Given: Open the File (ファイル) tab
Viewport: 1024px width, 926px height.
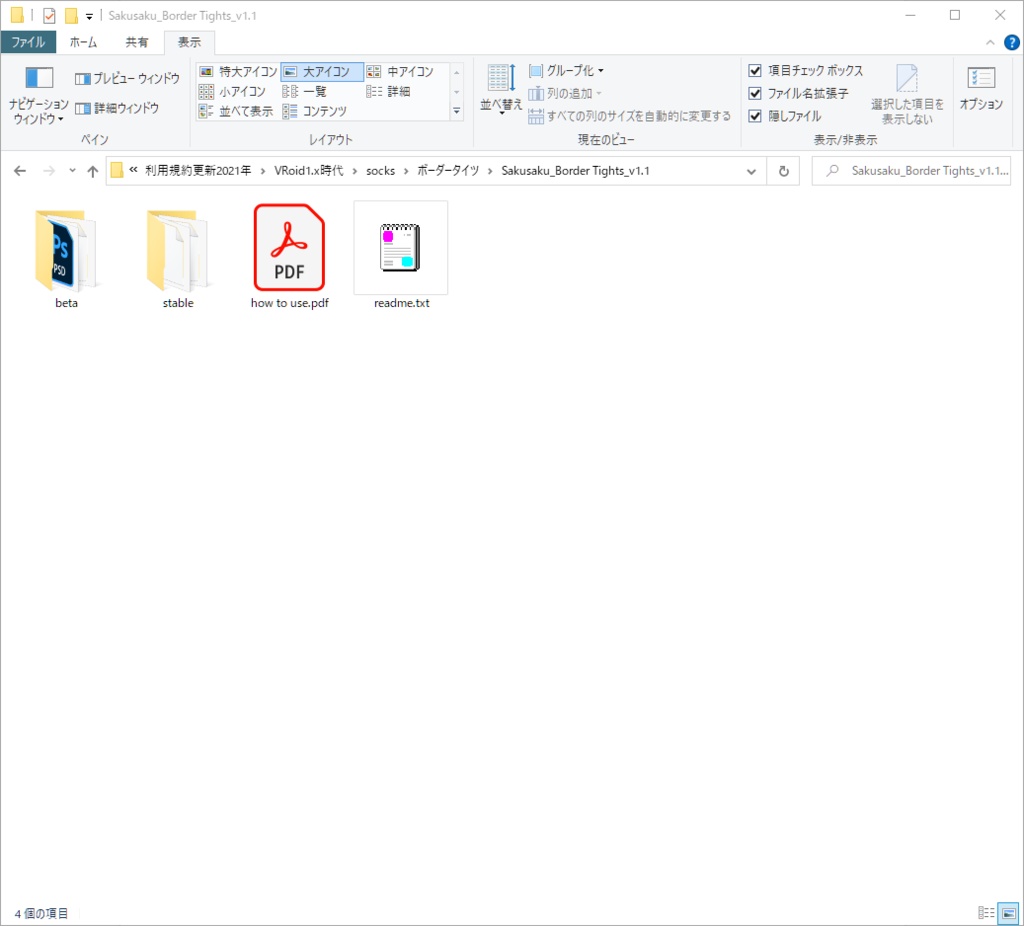Looking at the screenshot, I should tap(28, 42).
